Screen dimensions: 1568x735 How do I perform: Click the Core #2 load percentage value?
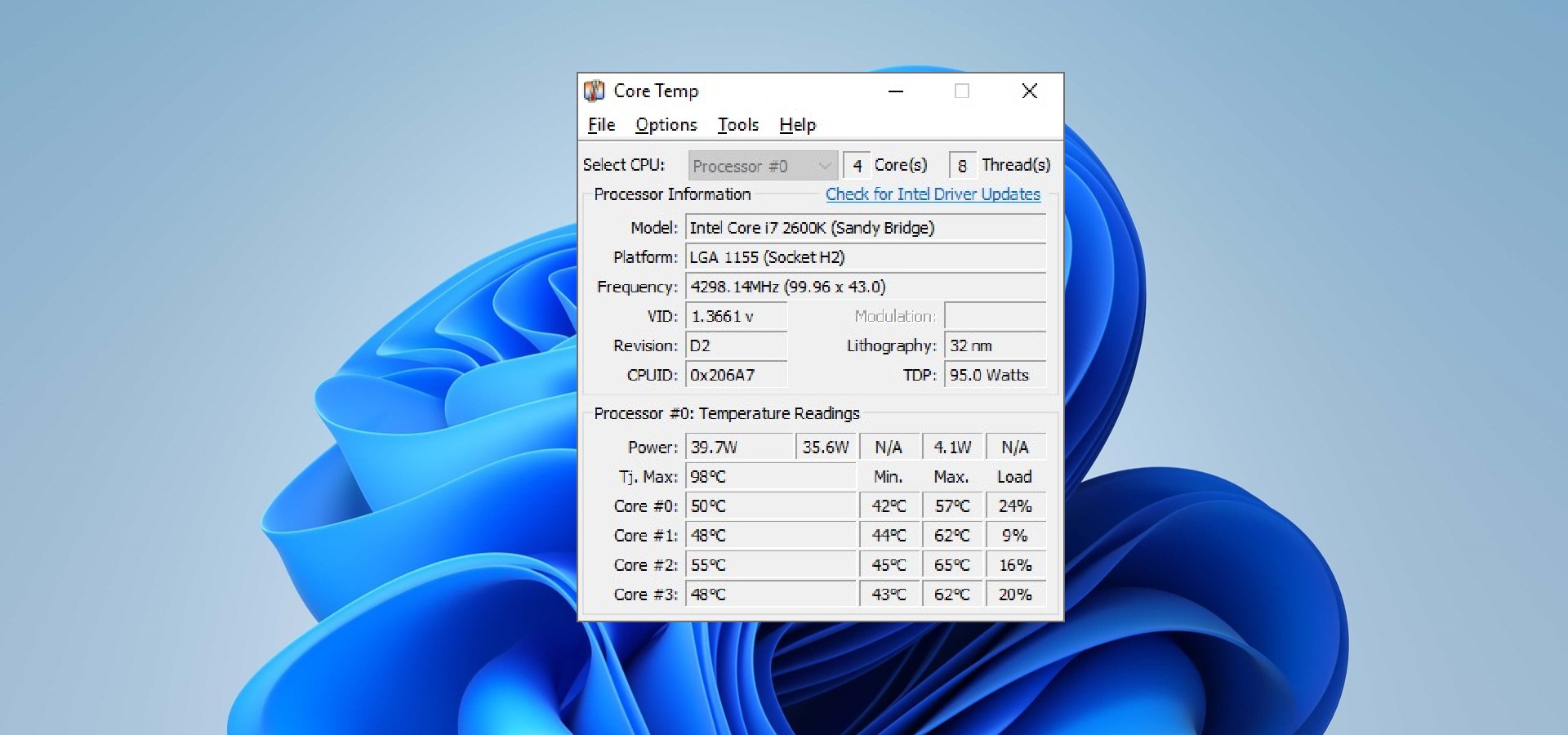pyautogui.click(x=1015, y=565)
